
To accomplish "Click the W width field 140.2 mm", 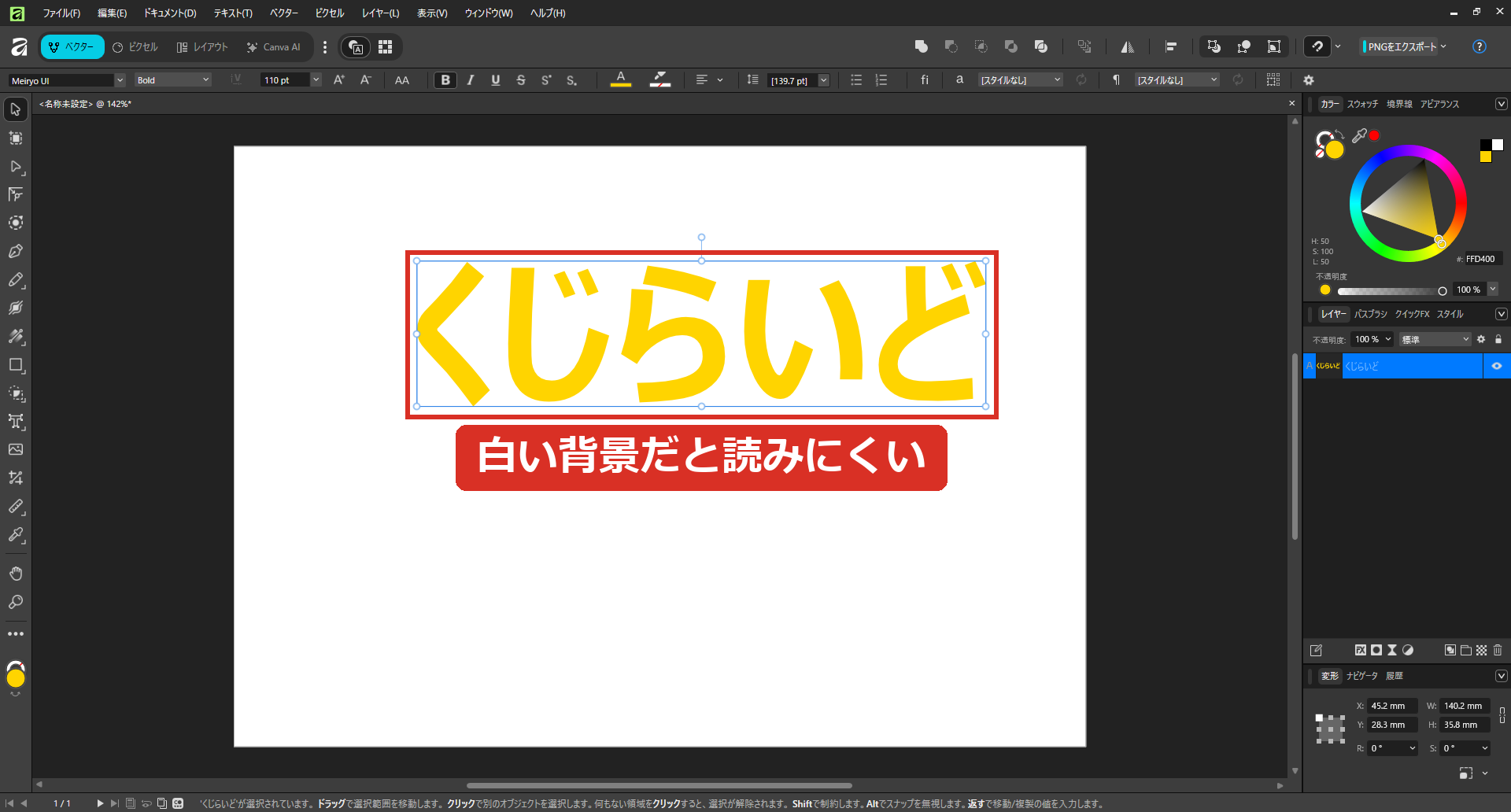I will pos(1465,706).
